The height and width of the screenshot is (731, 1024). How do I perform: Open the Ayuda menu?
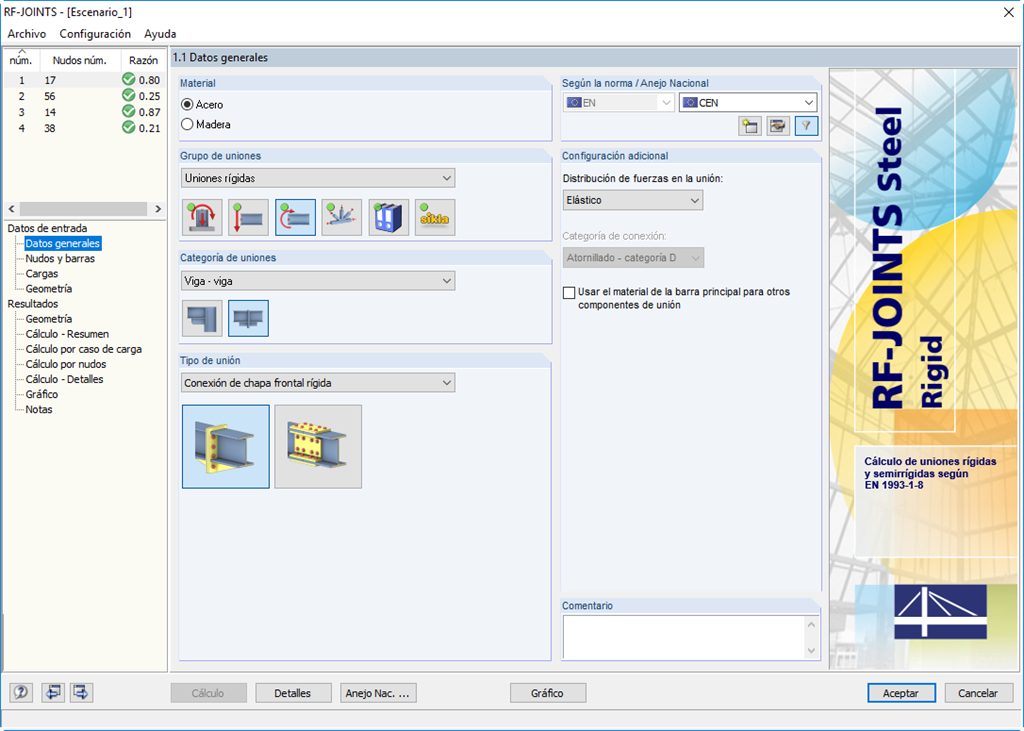(160, 33)
